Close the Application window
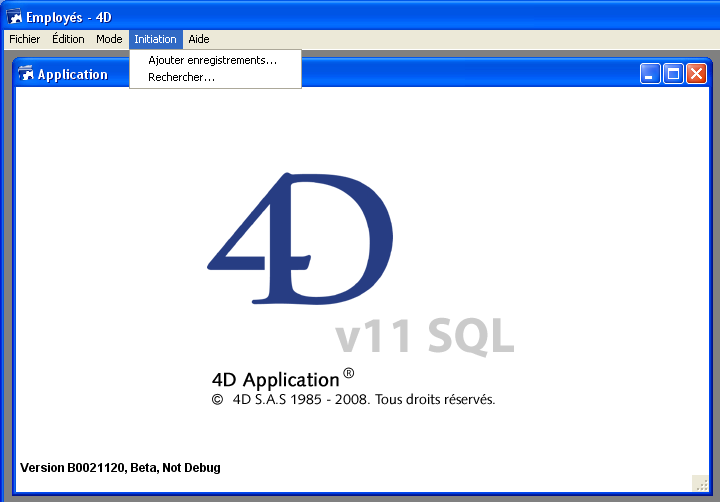 coord(696,74)
